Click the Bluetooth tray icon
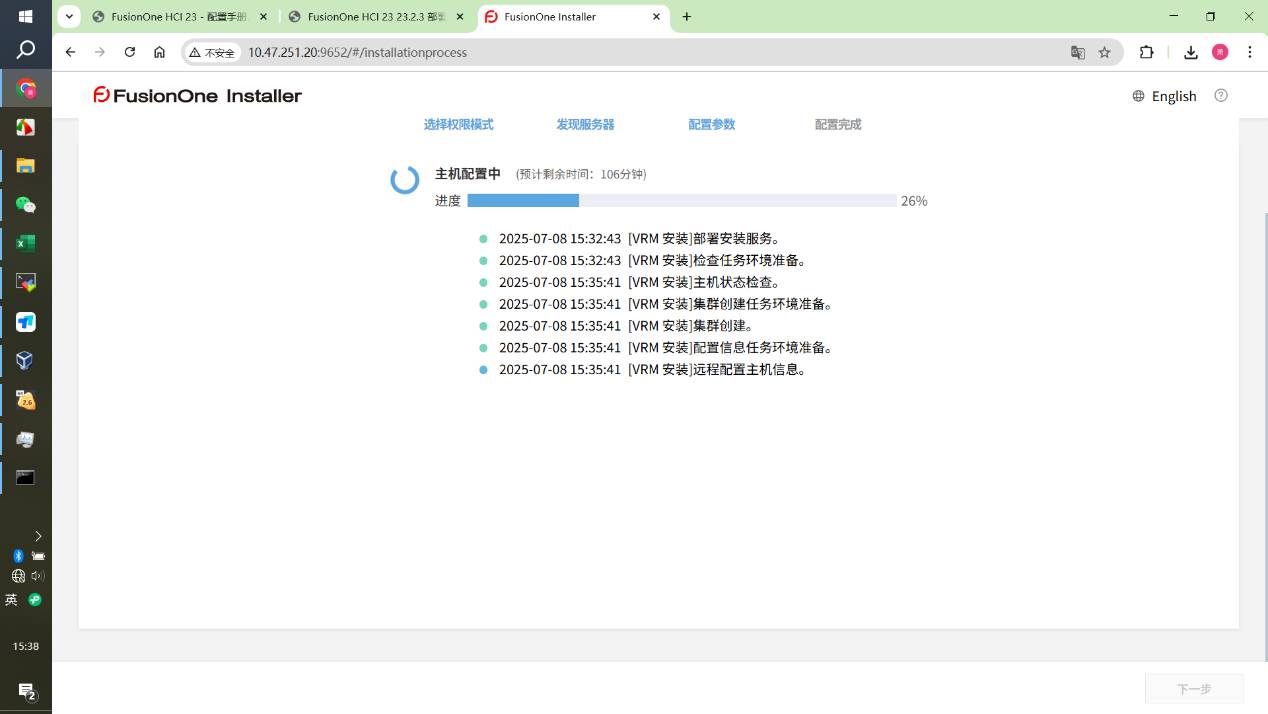The height and width of the screenshot is (714, 1268). click(x=17, y=556)
